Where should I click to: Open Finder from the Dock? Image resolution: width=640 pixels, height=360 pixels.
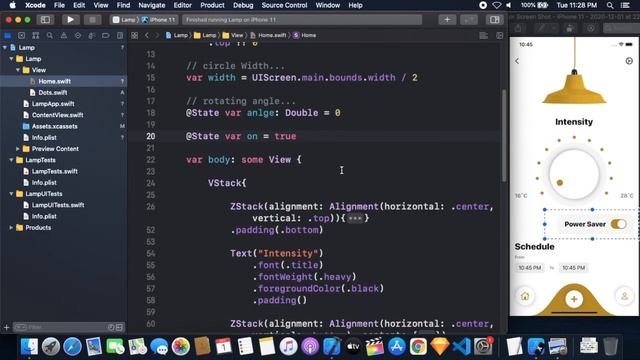tap(29, 347)
